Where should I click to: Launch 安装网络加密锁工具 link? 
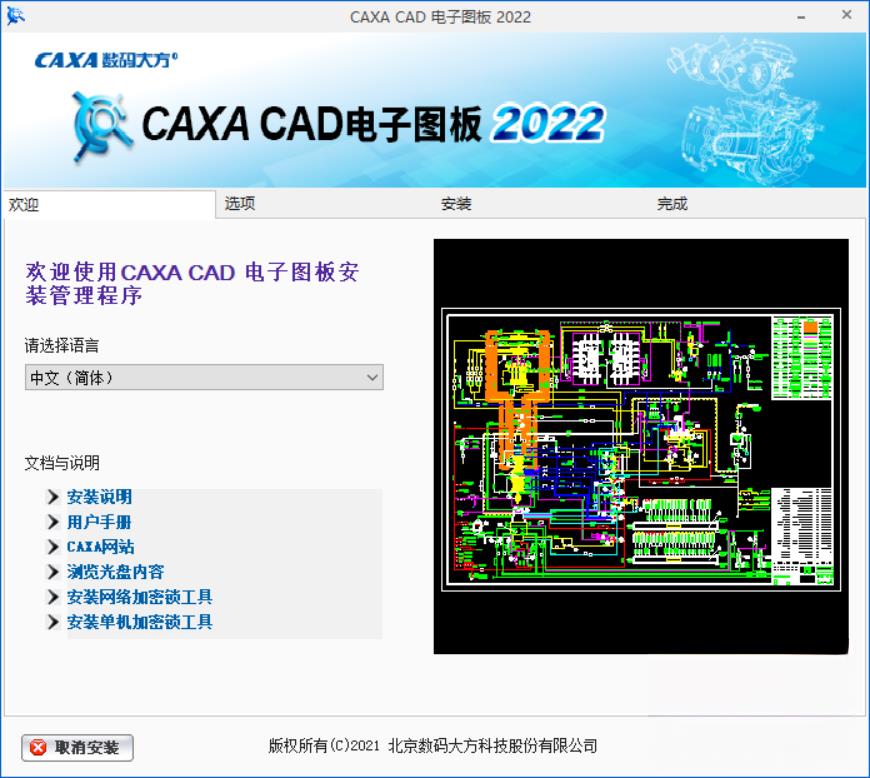pyautogui.click(x=139, y=597)
